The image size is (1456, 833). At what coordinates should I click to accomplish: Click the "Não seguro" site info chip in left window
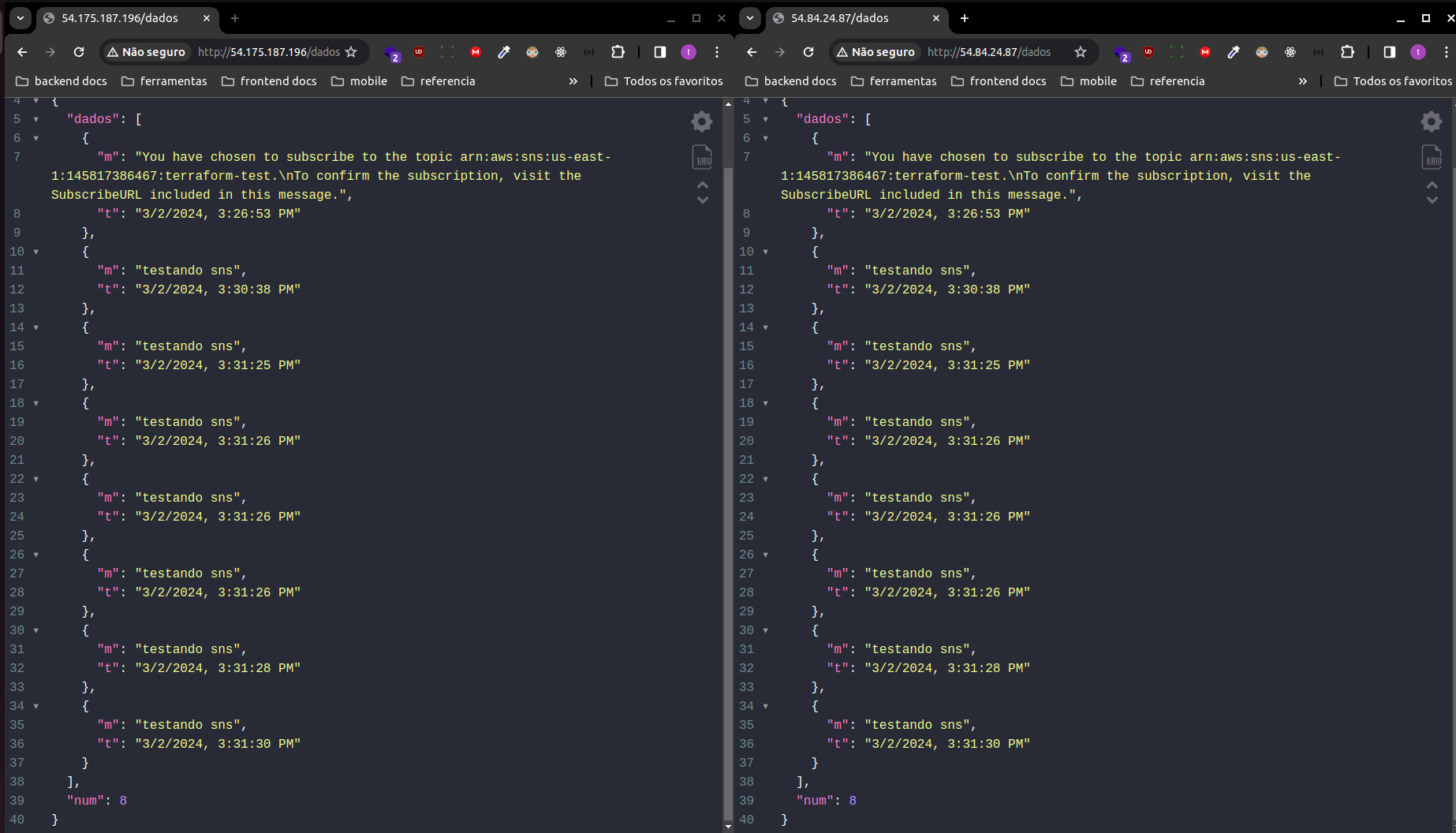[147, 52]
